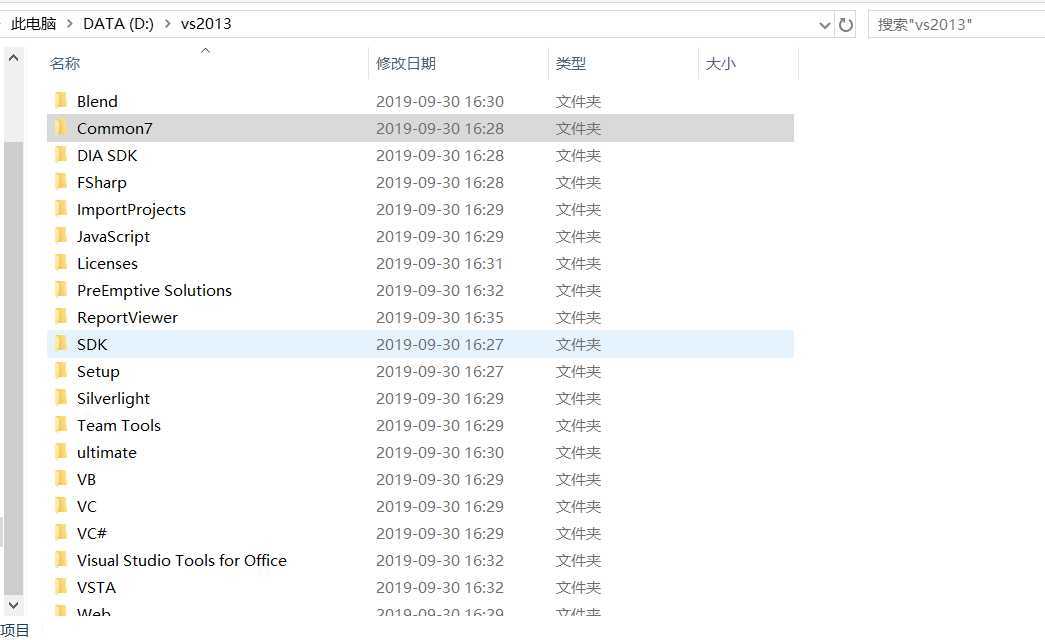Sort by the 大小 column header
Viewport: 1045px width, 640px height.
tap(720, 63)
